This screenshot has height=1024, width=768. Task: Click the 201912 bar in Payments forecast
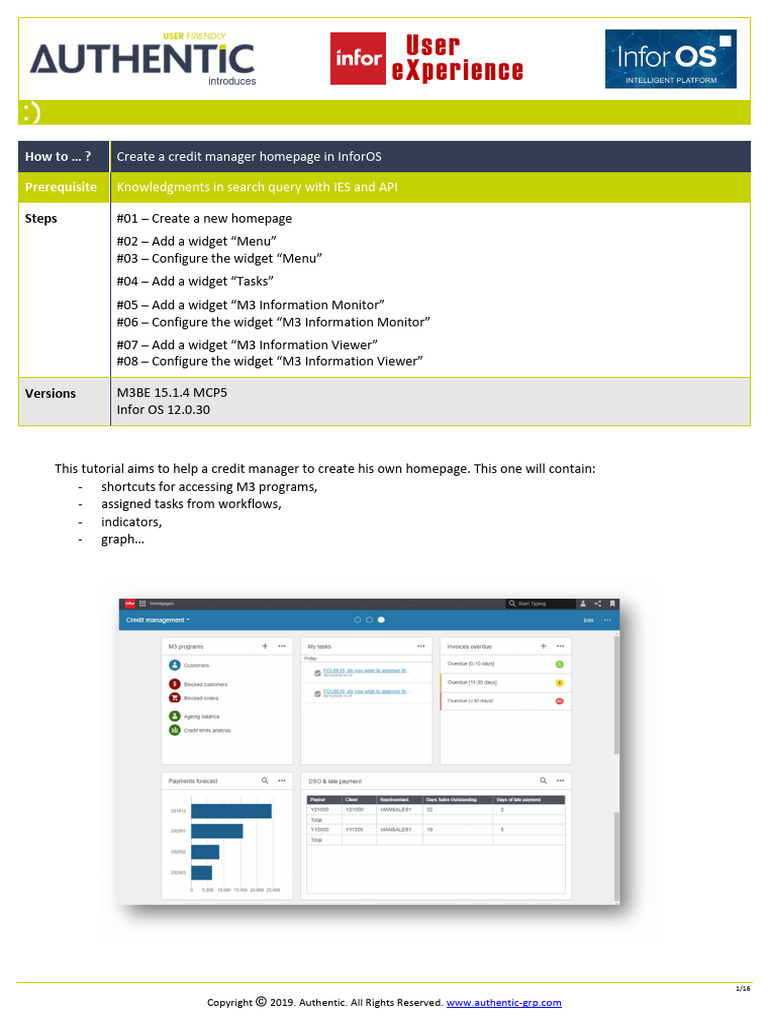point(231,811)
